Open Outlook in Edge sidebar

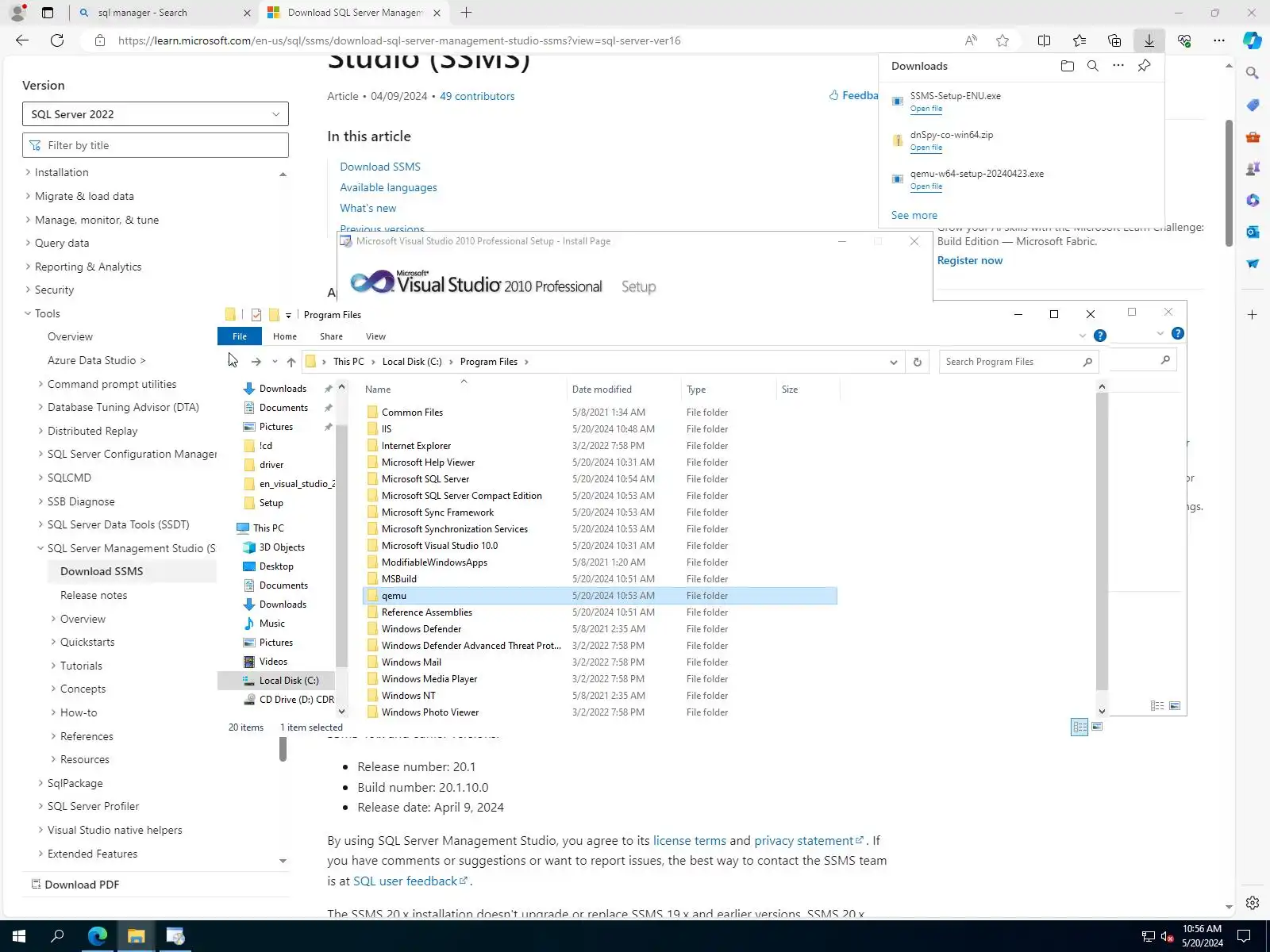coord(1253,232)
